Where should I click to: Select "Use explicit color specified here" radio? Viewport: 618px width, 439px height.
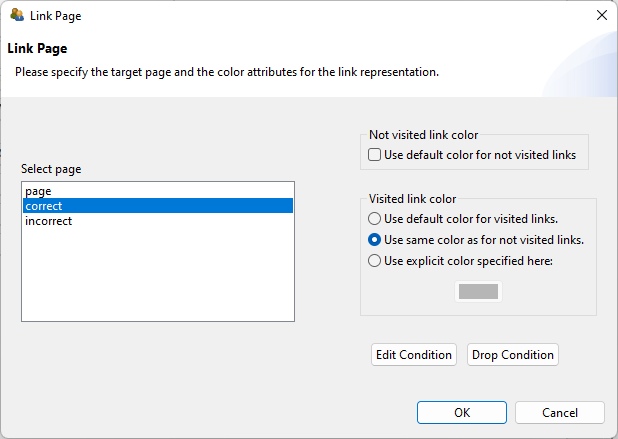coord(375,261)
